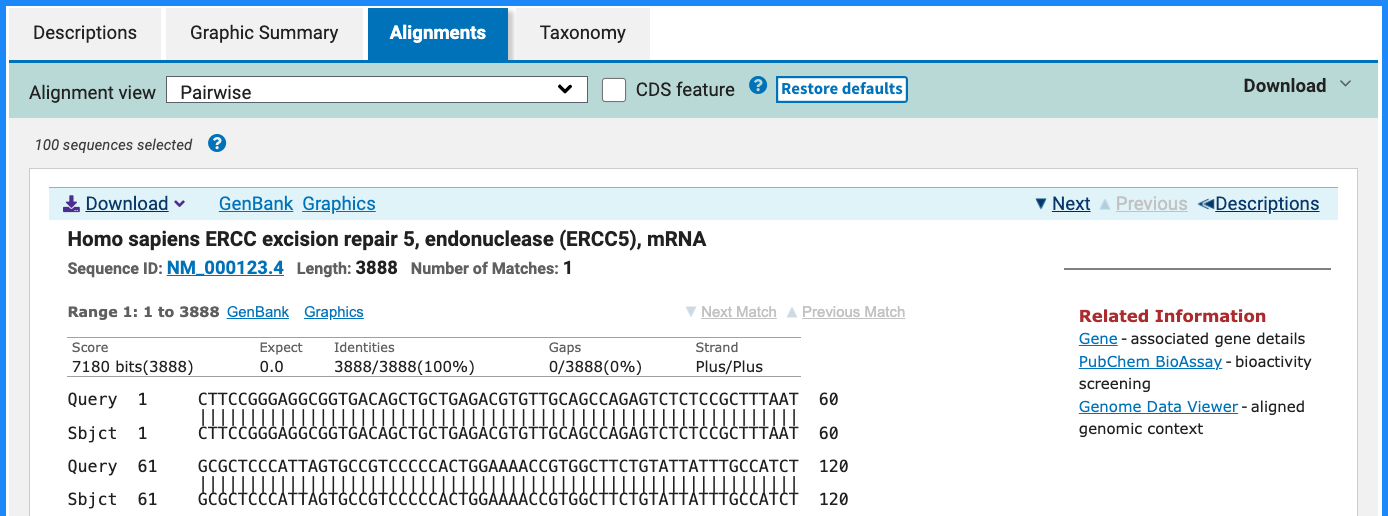Click the Next triangle arrow icon

coord(1041,204)
